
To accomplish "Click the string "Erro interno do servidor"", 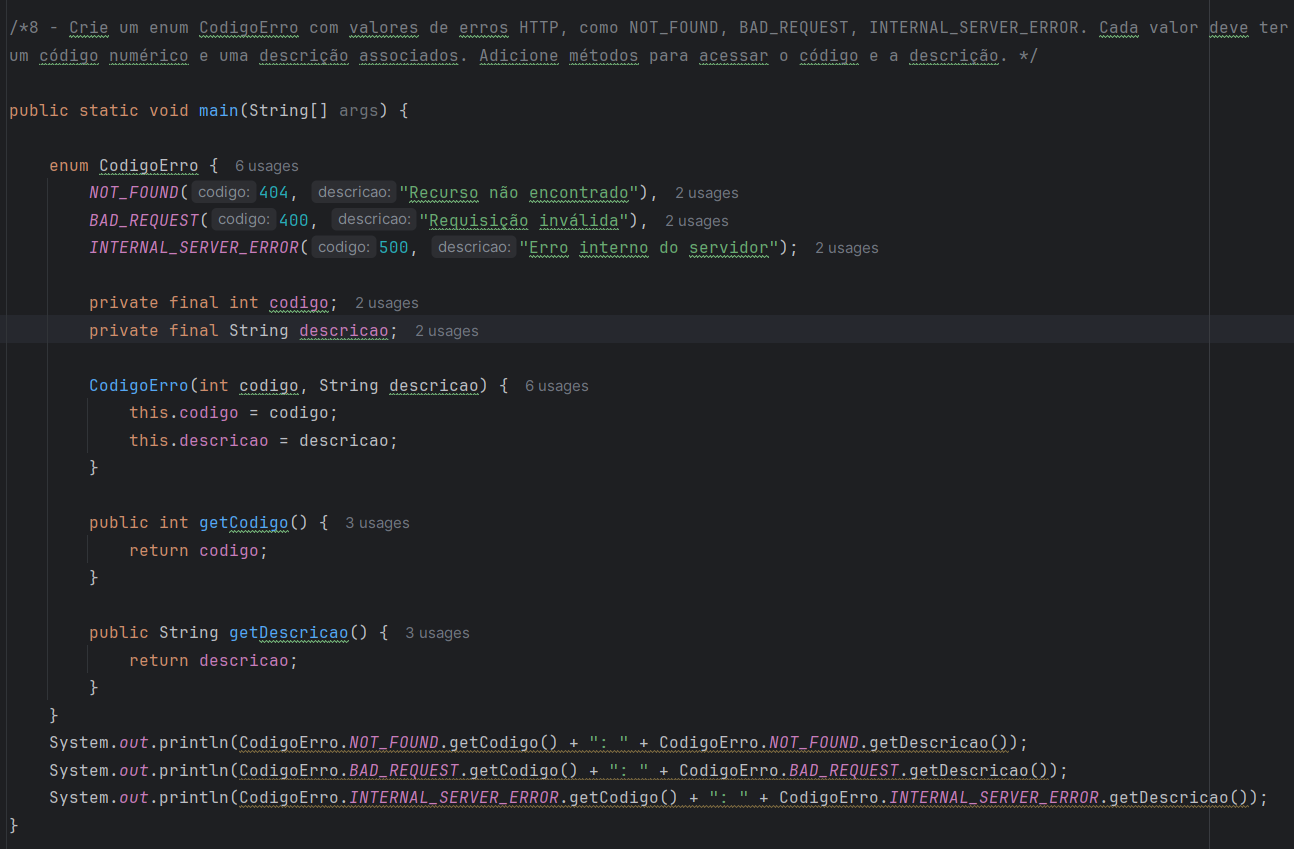I will pos(649,248).
